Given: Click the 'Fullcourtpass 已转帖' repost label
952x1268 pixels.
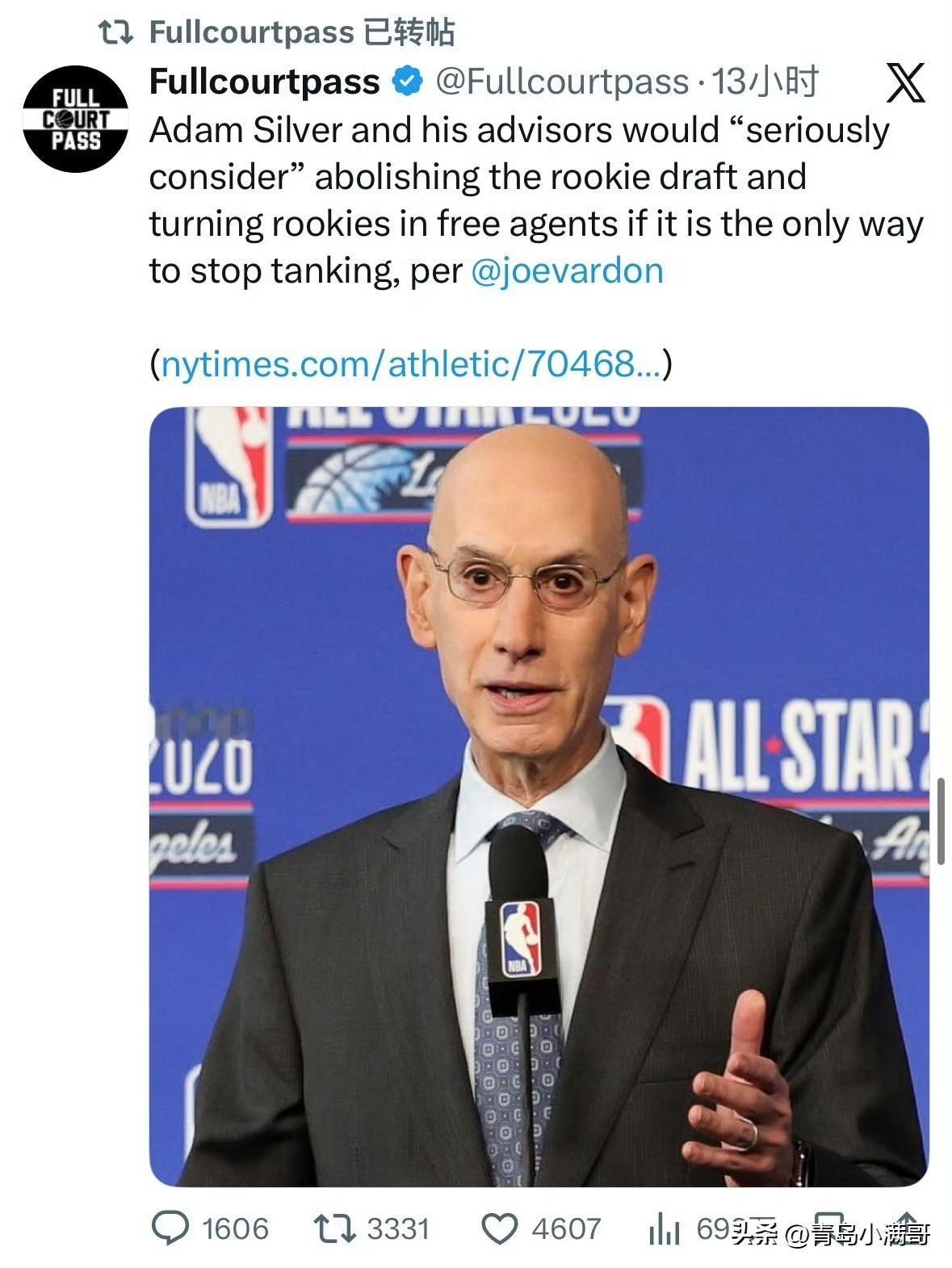Looking at the screenshot, I should [x=302, y=32].
